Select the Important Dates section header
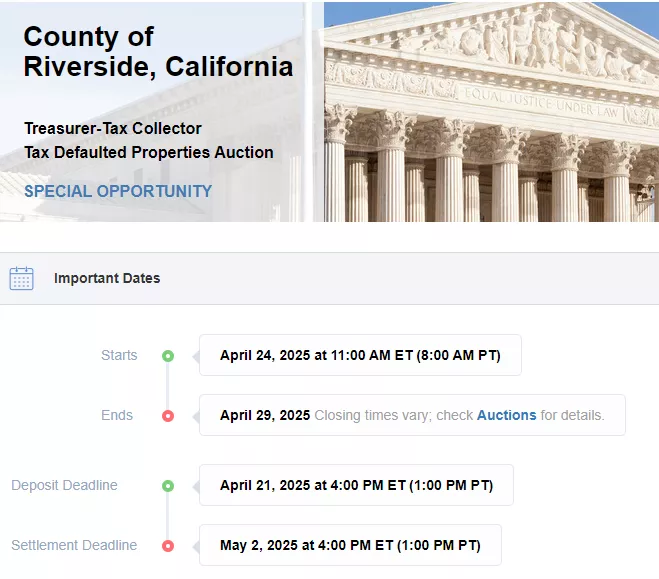659x579 pixels. [x=107, y=279]
